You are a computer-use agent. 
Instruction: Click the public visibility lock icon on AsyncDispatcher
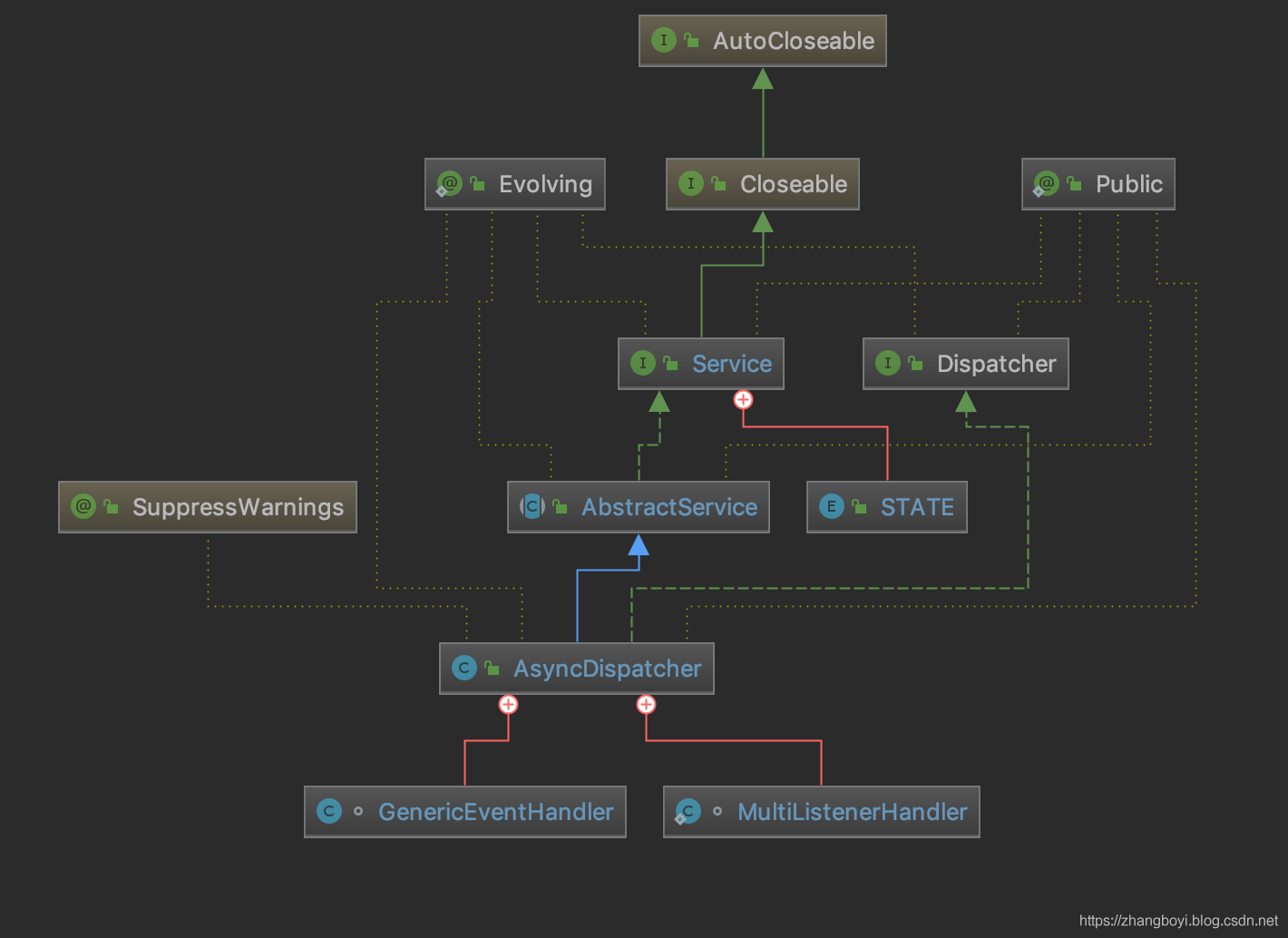tap(492, 668)
